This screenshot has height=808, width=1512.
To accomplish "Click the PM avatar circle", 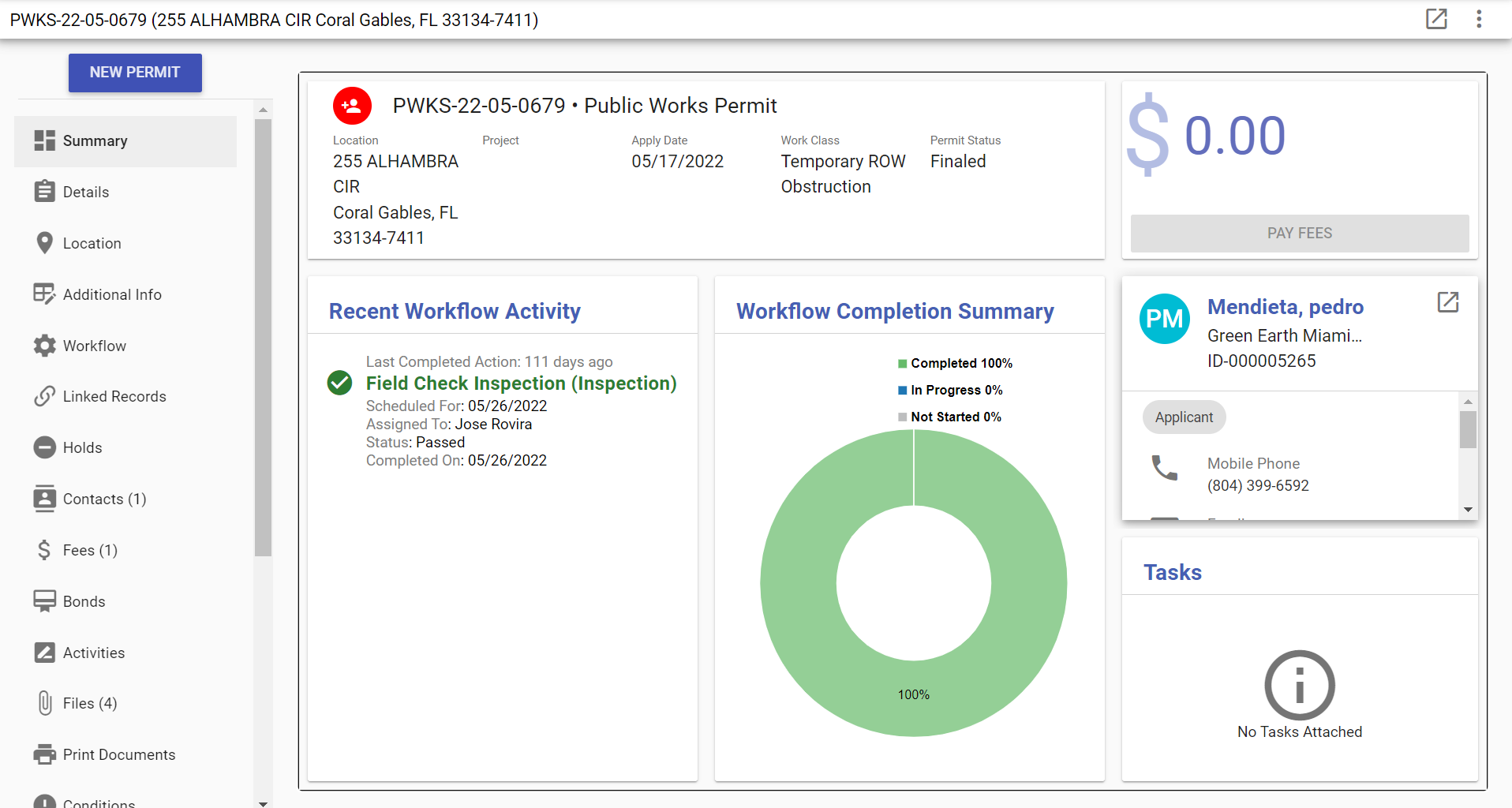I will tap(1164, 319).
